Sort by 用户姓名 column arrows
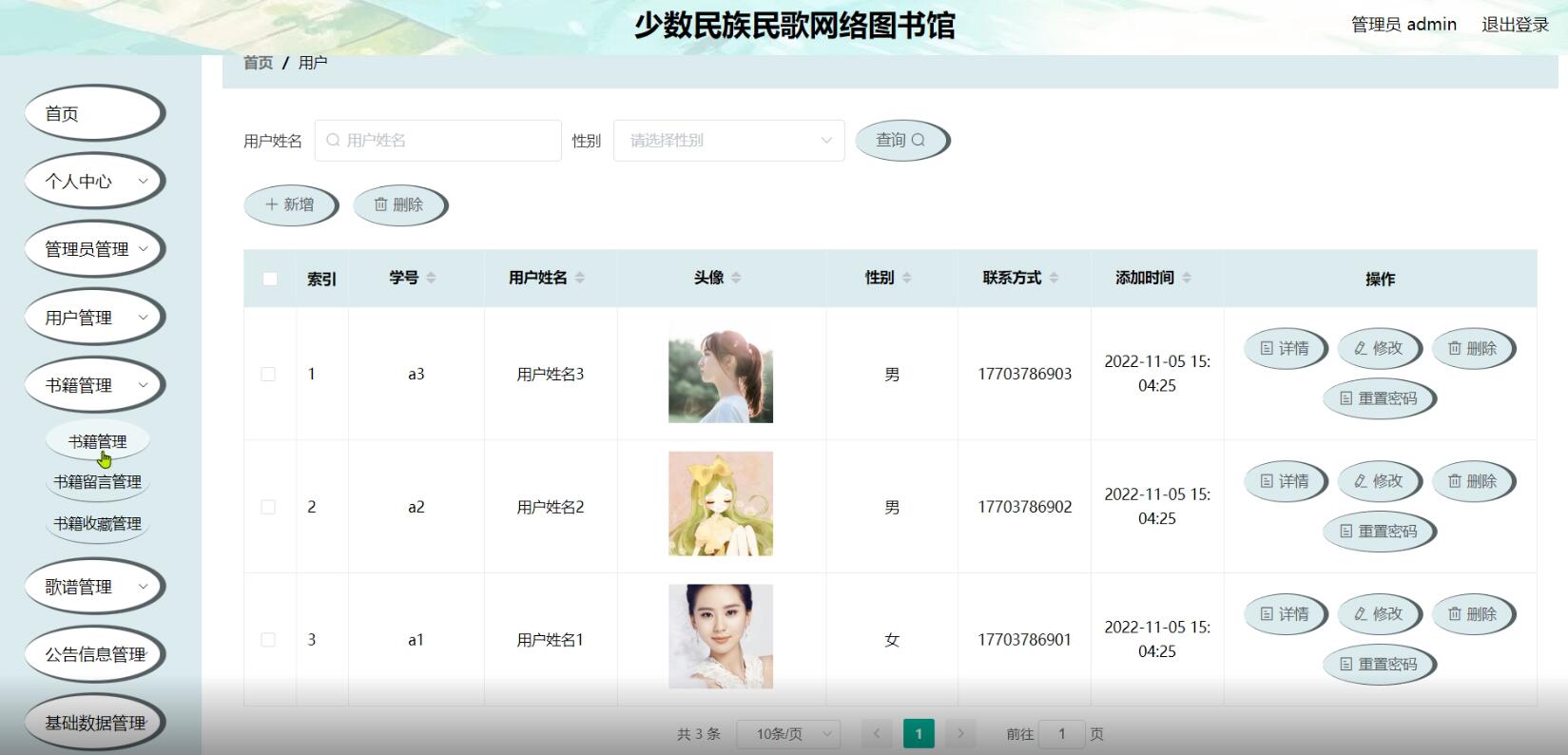The width and height of the screenshot is (1568, 755). (x=580, y=278)
